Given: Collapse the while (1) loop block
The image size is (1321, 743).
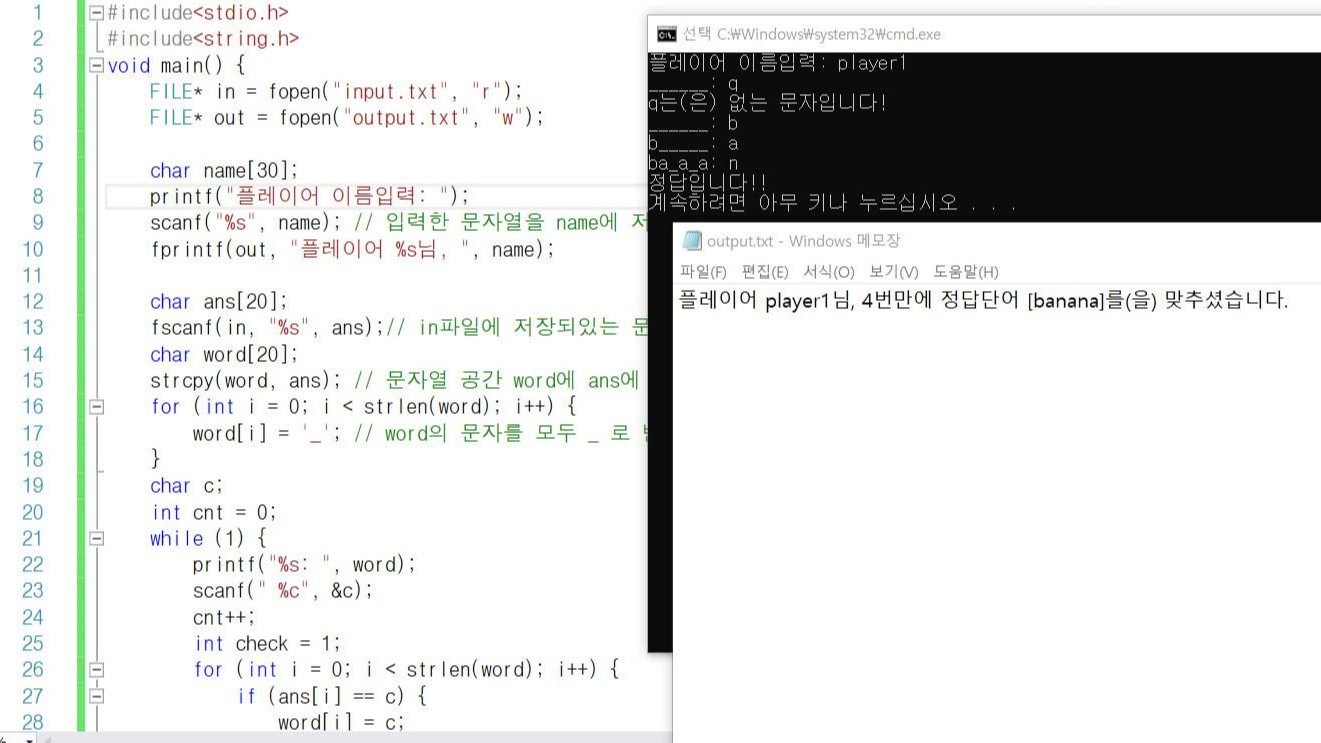Looking at the screenshot, I should (96, 539).
